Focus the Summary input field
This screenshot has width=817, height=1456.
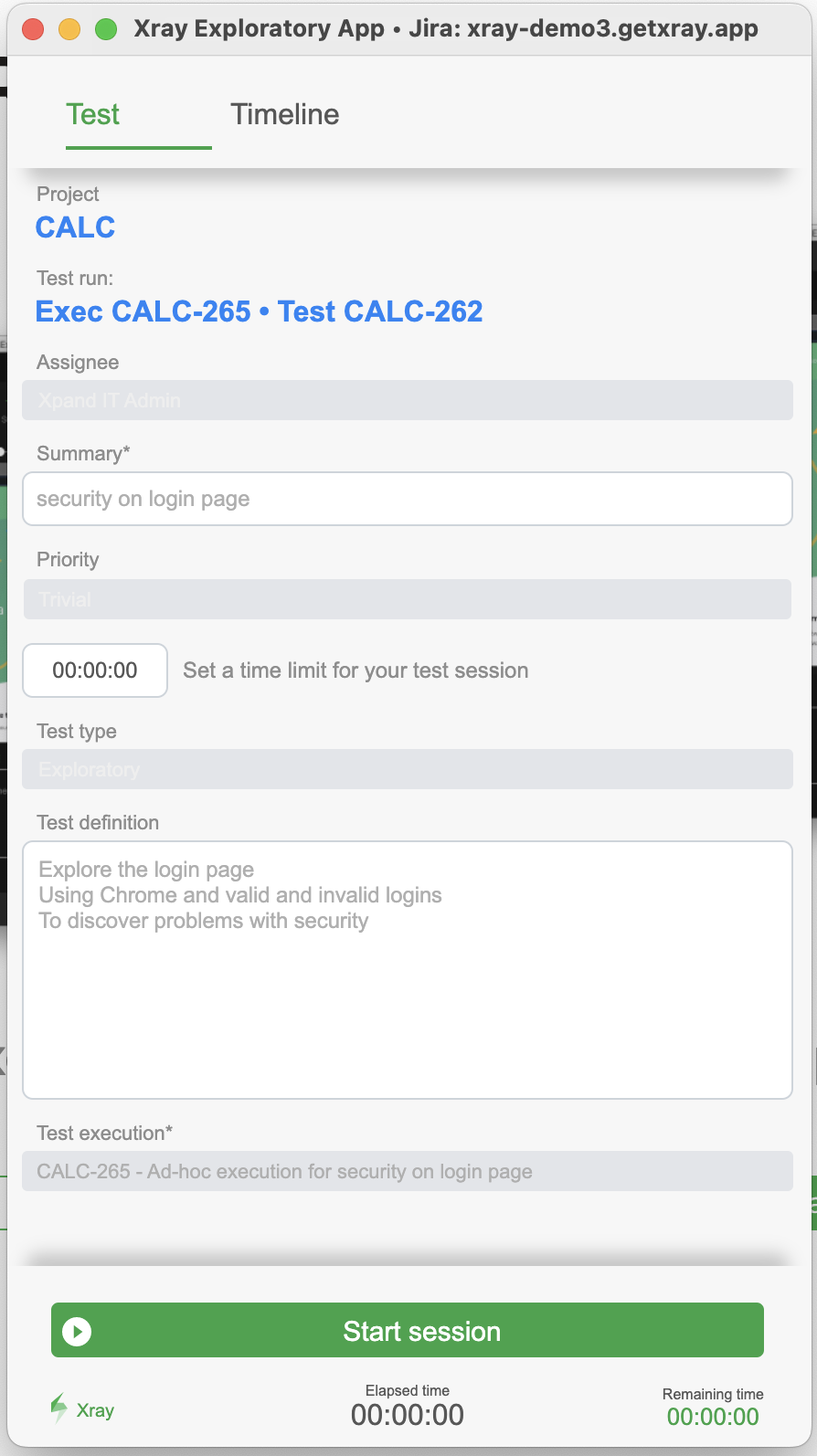point(408,499)
